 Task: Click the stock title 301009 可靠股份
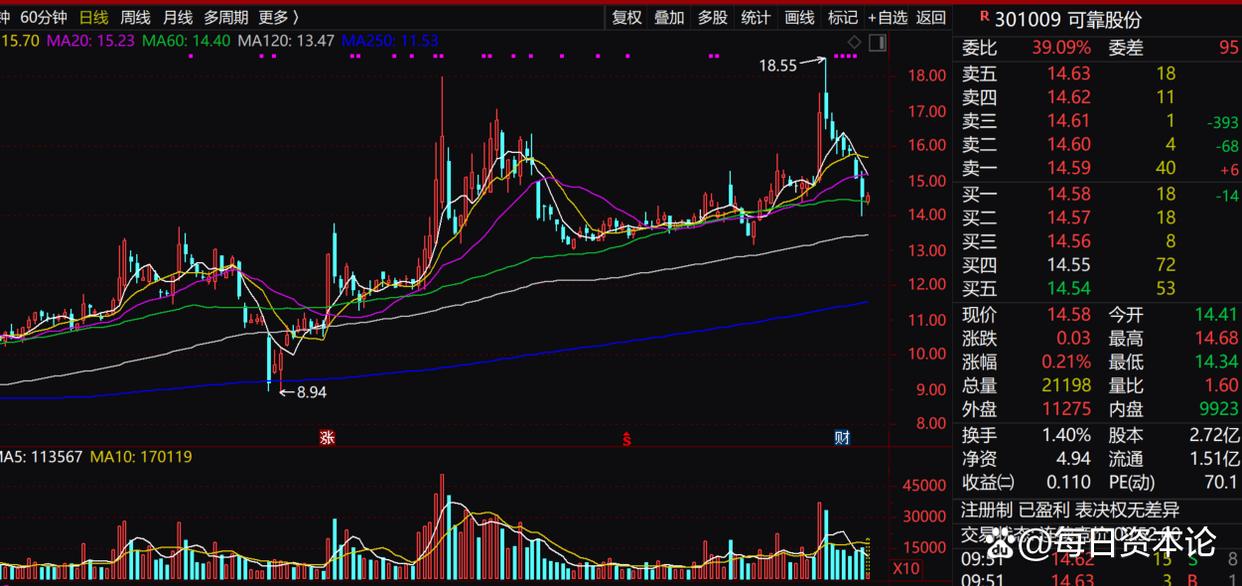tap(1068, 20)
